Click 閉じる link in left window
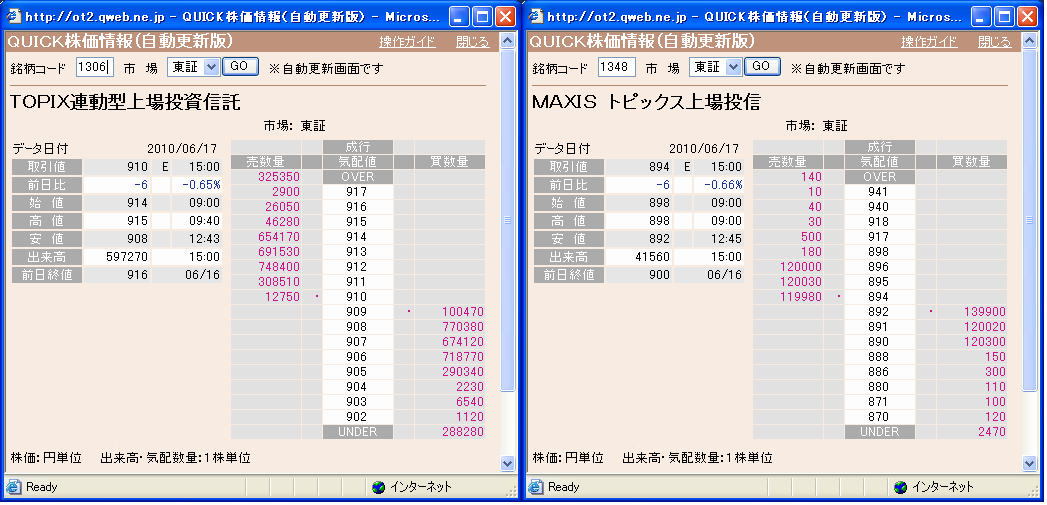This screenshot has height=505, width=1047. 473,42
